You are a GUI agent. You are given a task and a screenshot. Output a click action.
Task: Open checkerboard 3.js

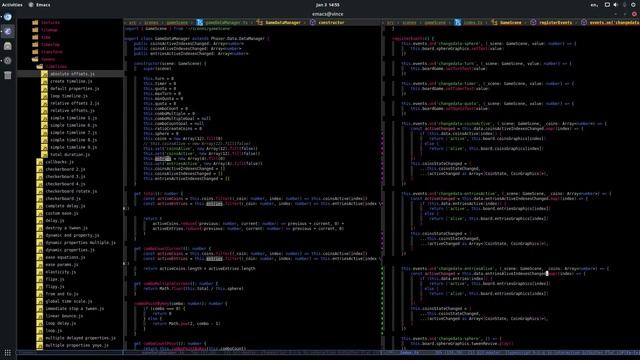coord(65,177)
